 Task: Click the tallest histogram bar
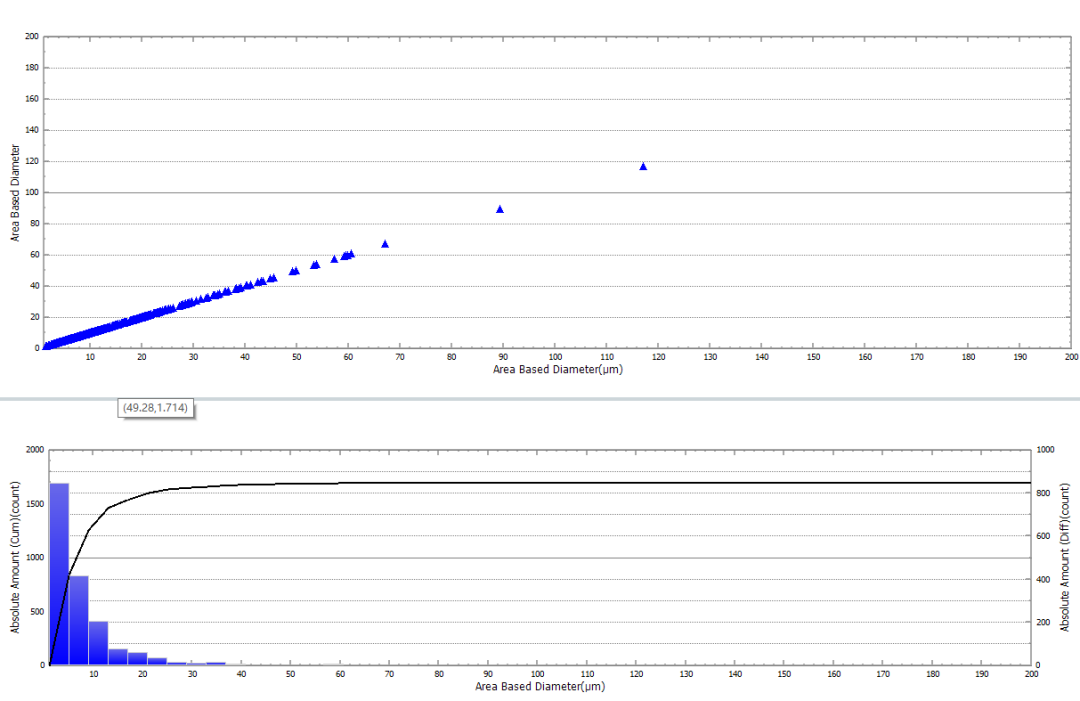(x=59, y=574)
